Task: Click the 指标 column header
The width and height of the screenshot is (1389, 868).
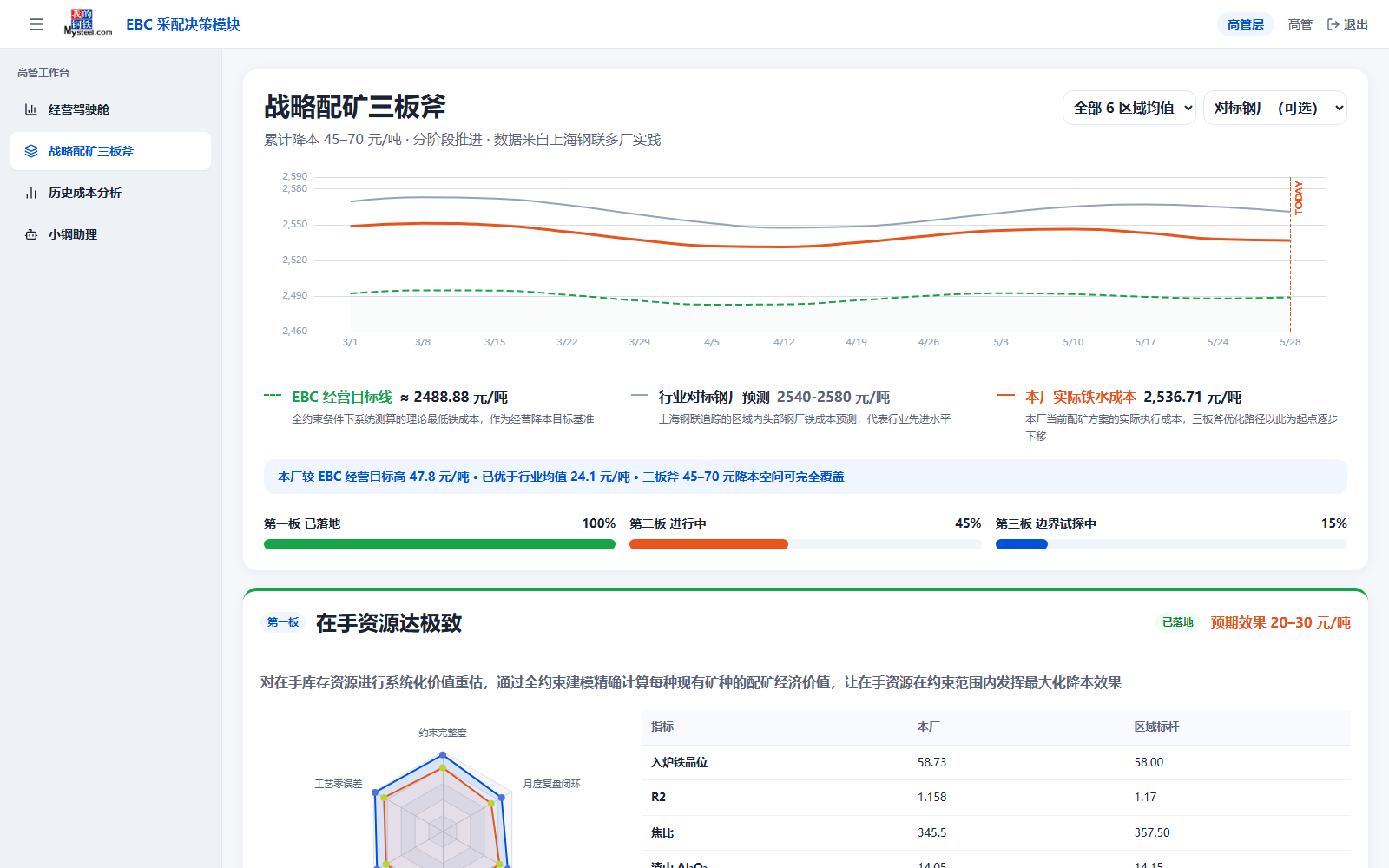Action: (662, 727)
